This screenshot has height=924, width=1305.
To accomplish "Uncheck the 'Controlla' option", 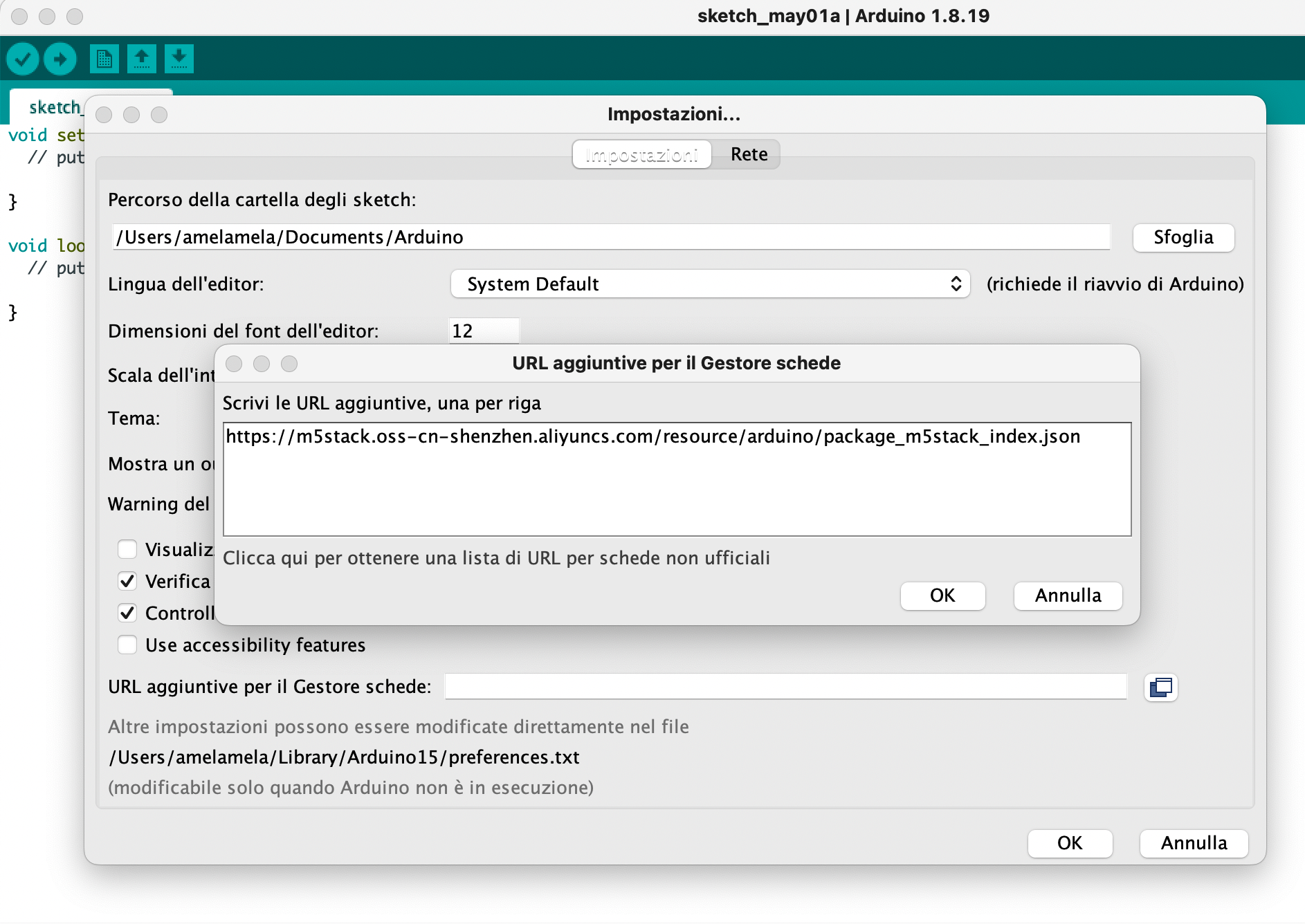I will click(x=127, y=613).
